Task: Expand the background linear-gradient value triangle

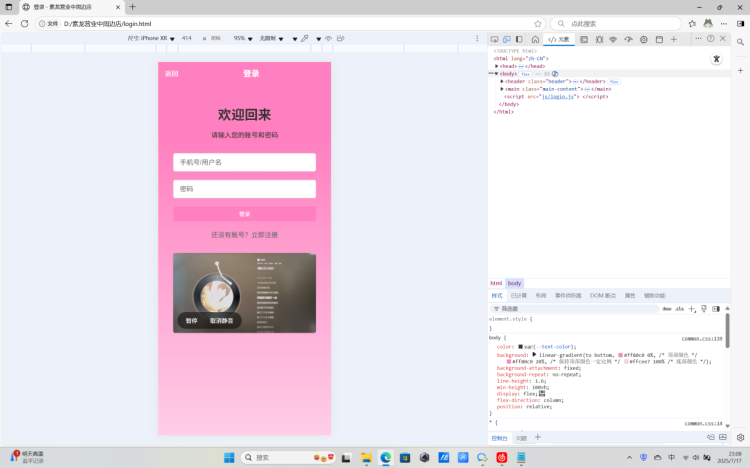Action: pyautogui.click(x=534, y=355)
